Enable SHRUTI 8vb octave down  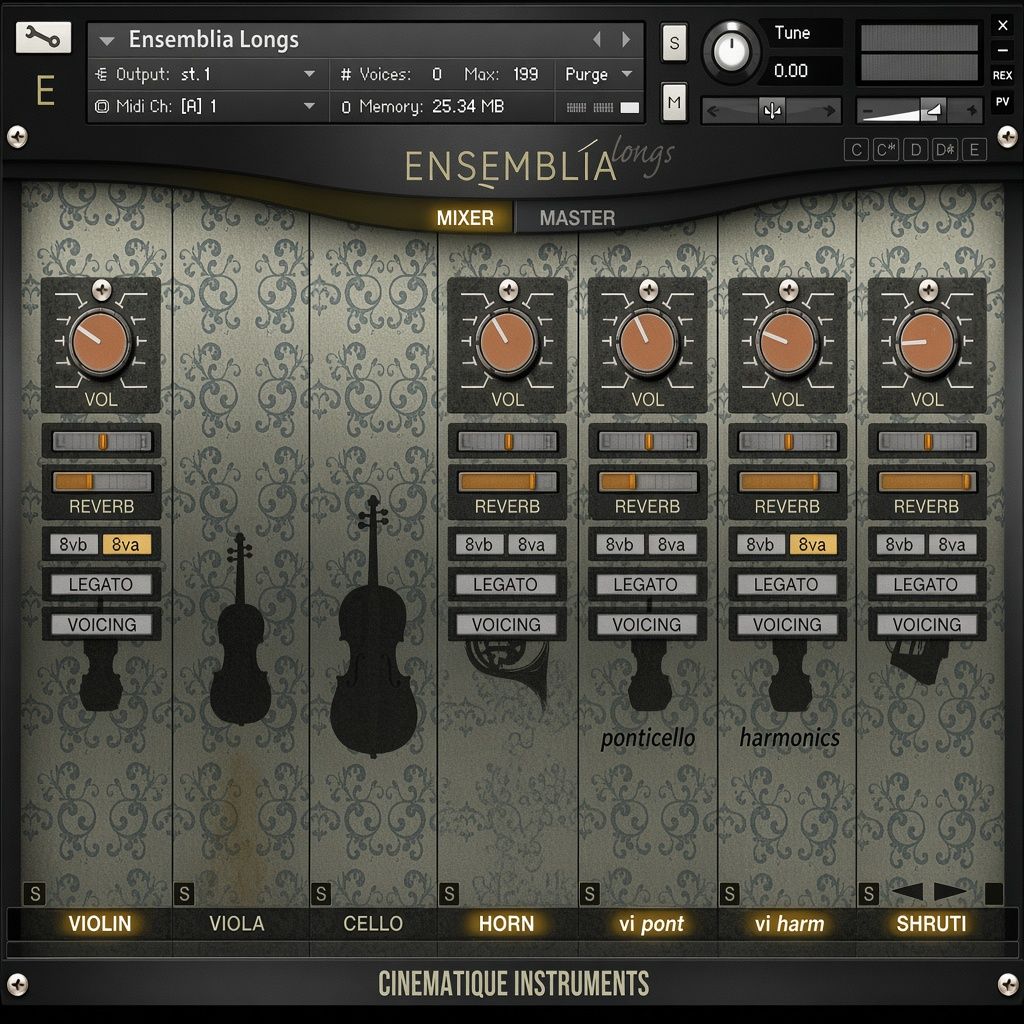[x=900, y=544]
